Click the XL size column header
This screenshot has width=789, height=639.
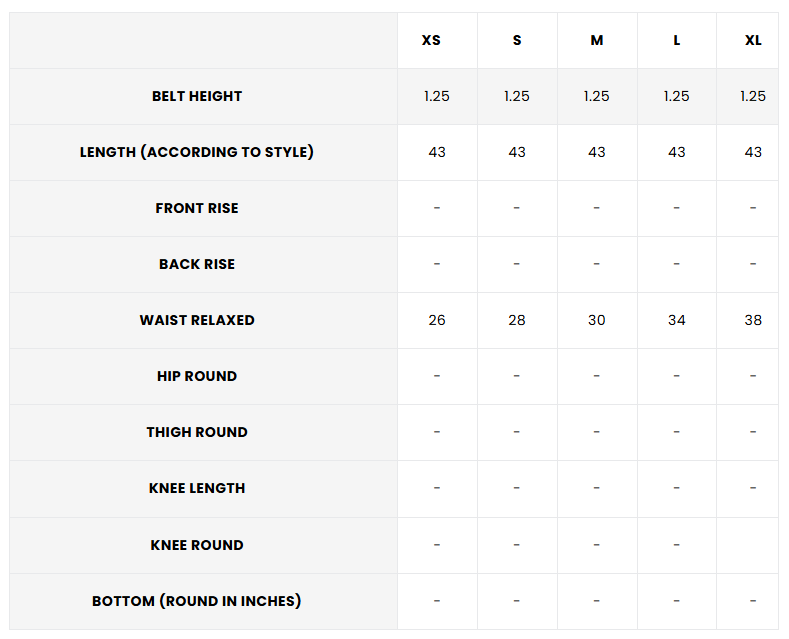click(x=753, y=40)
